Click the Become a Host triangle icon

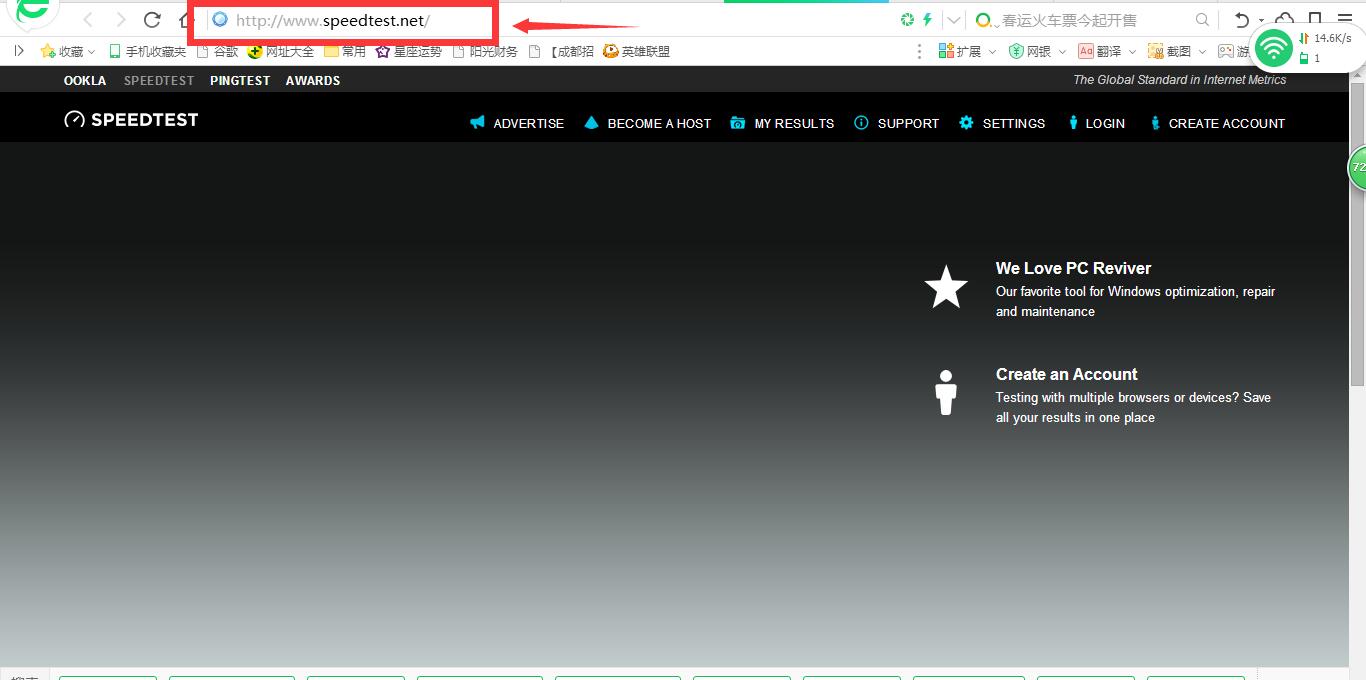(591, 123)
